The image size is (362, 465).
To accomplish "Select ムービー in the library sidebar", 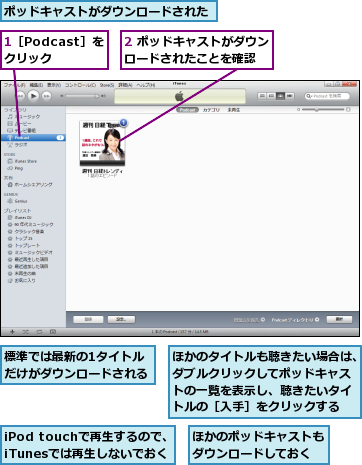I will coord(33,123).
